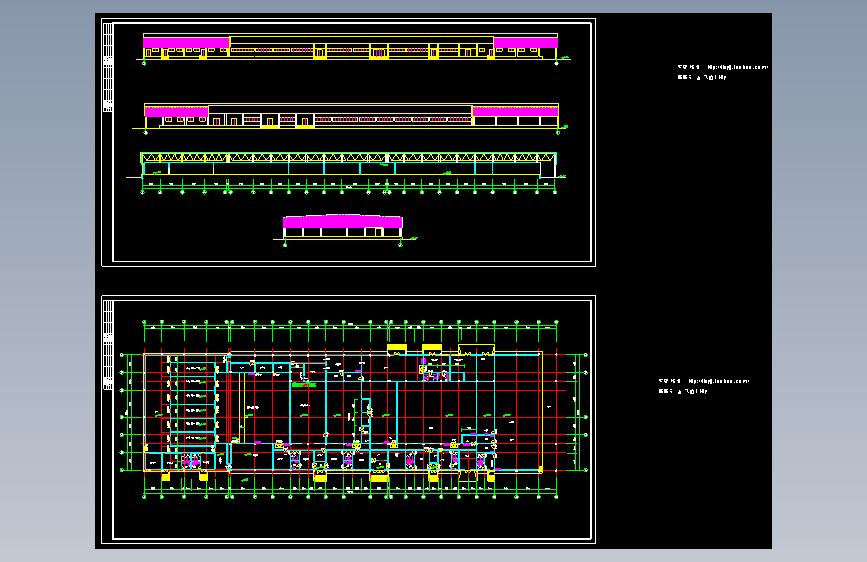867x562 pixels.
Task: Click the title block strip of lower sheet
Action: pyautogui.click(x=108, y=345)
